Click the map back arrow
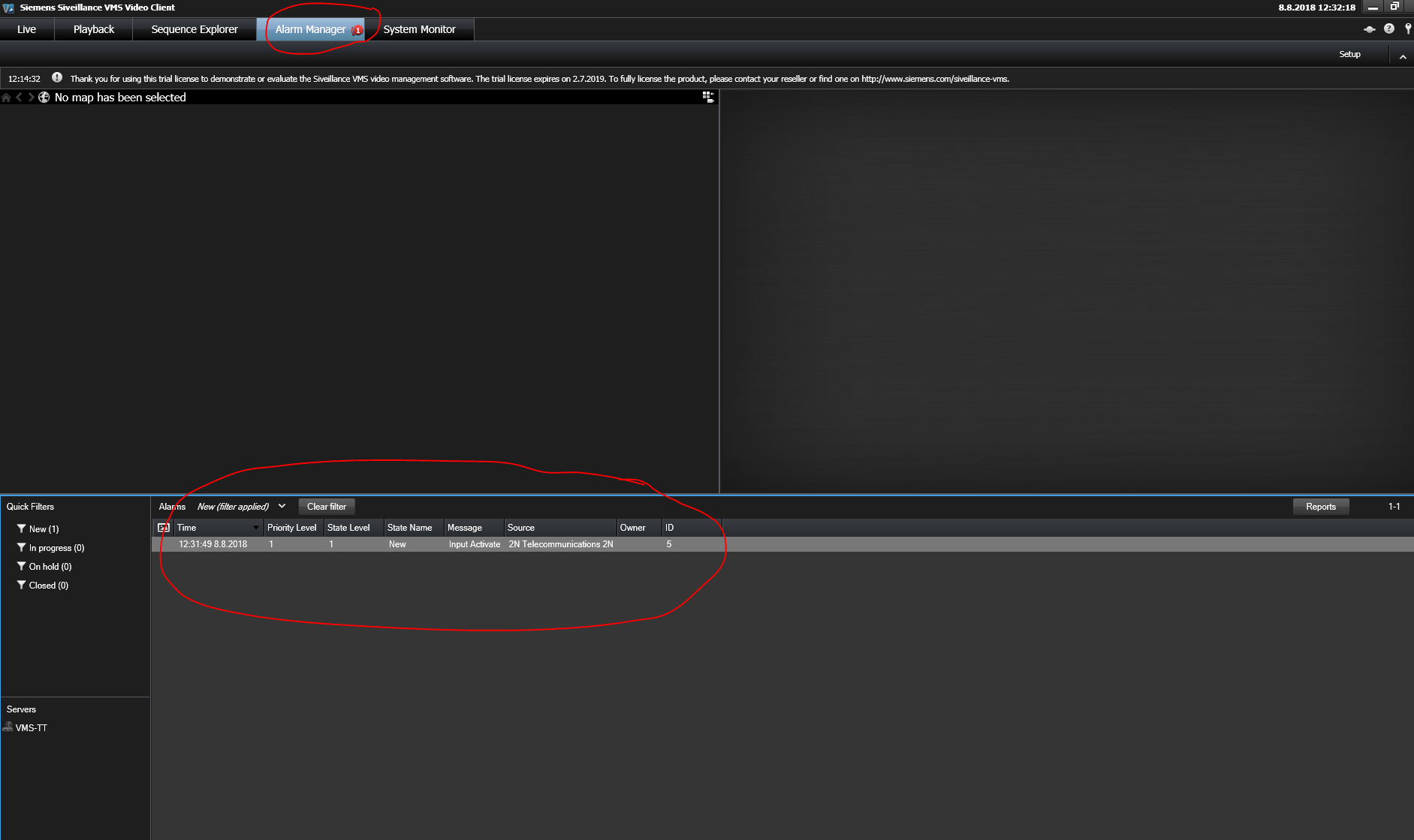Image resolution: width=1414 pixels, height=840 pixels. coord(19,98)
